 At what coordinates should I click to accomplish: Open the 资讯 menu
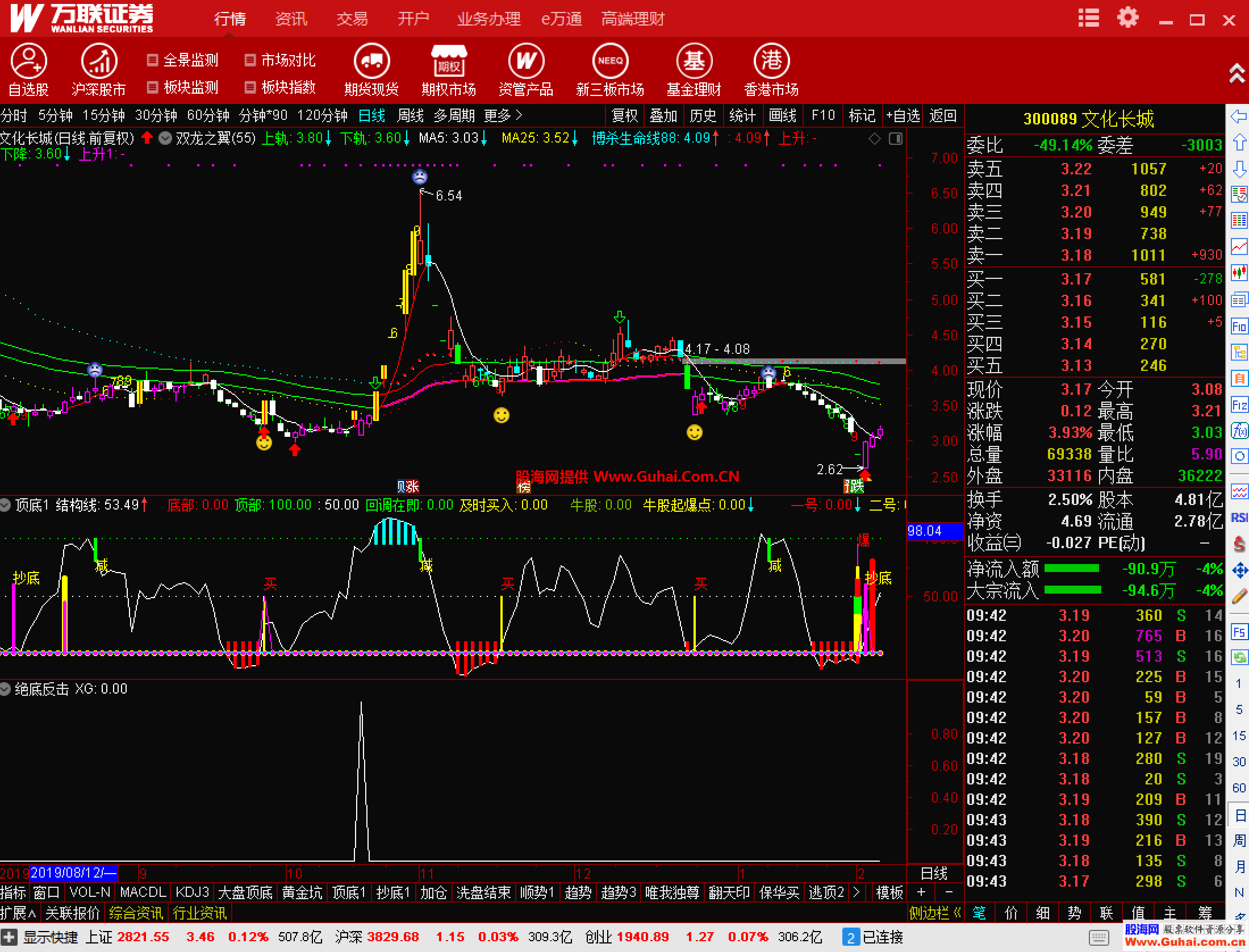[291, 19]
